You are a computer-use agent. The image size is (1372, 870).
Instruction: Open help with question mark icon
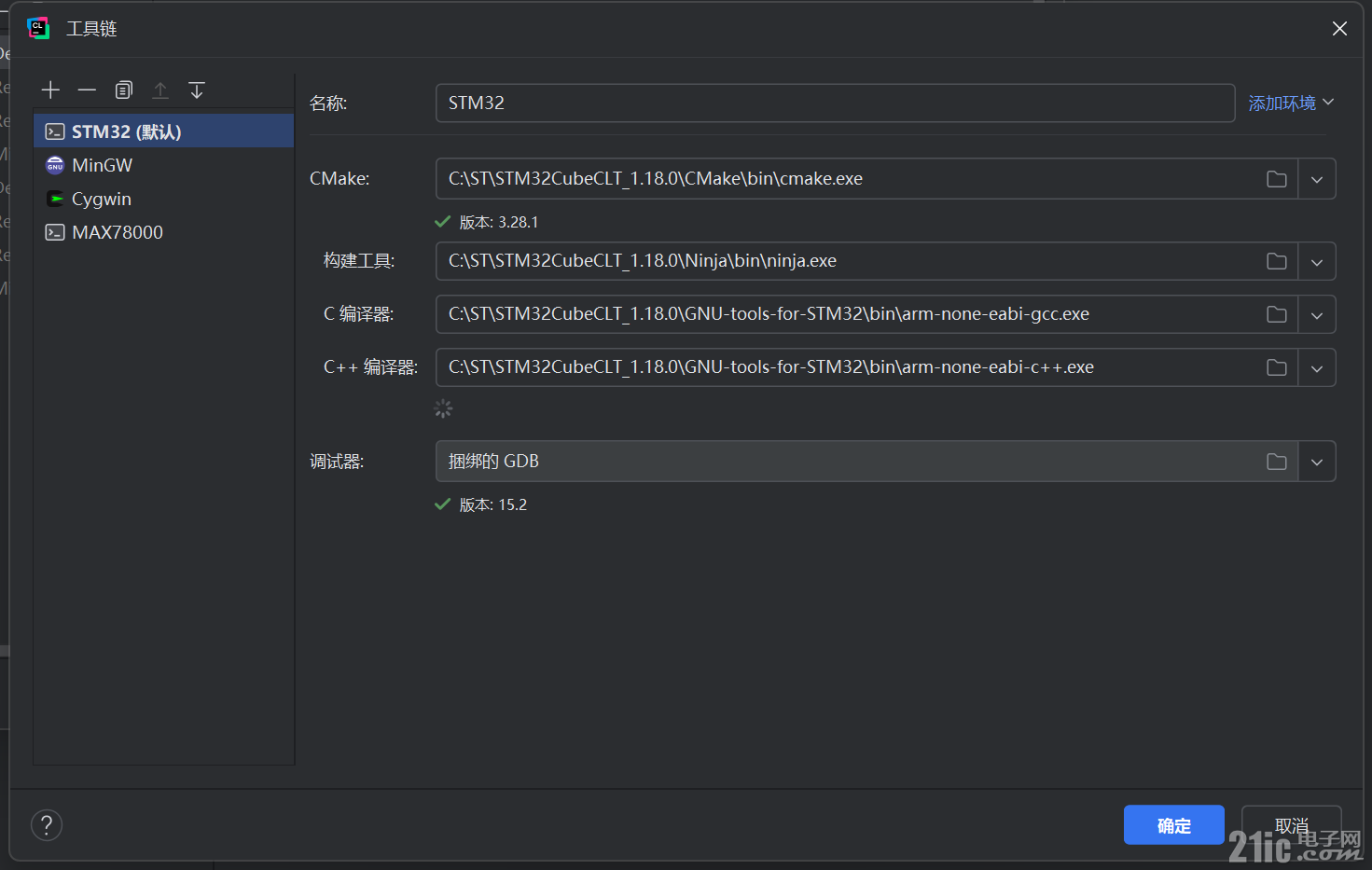[47, 825]
